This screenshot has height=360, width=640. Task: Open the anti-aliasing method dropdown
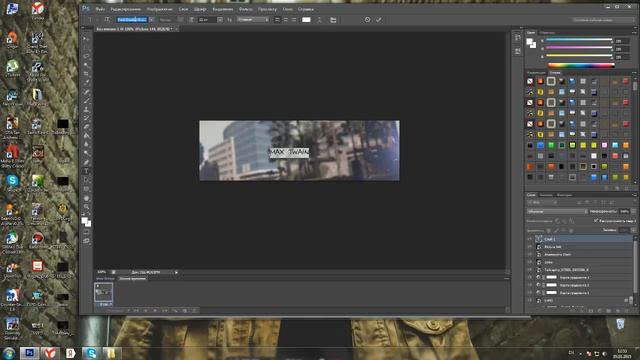pos(253,20)
